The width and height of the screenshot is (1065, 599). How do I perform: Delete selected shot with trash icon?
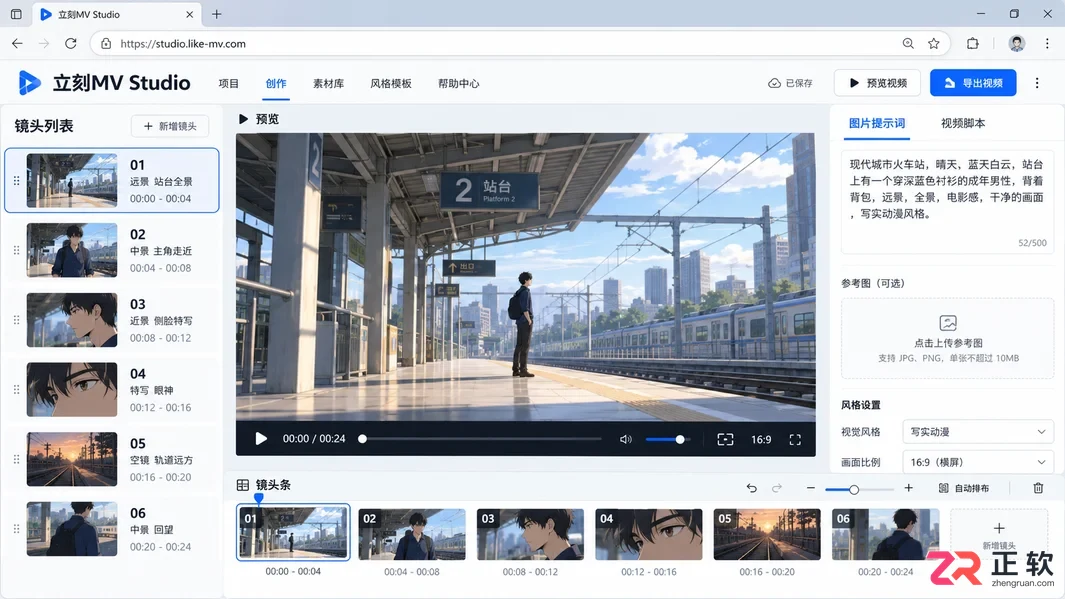point(1038,488)
